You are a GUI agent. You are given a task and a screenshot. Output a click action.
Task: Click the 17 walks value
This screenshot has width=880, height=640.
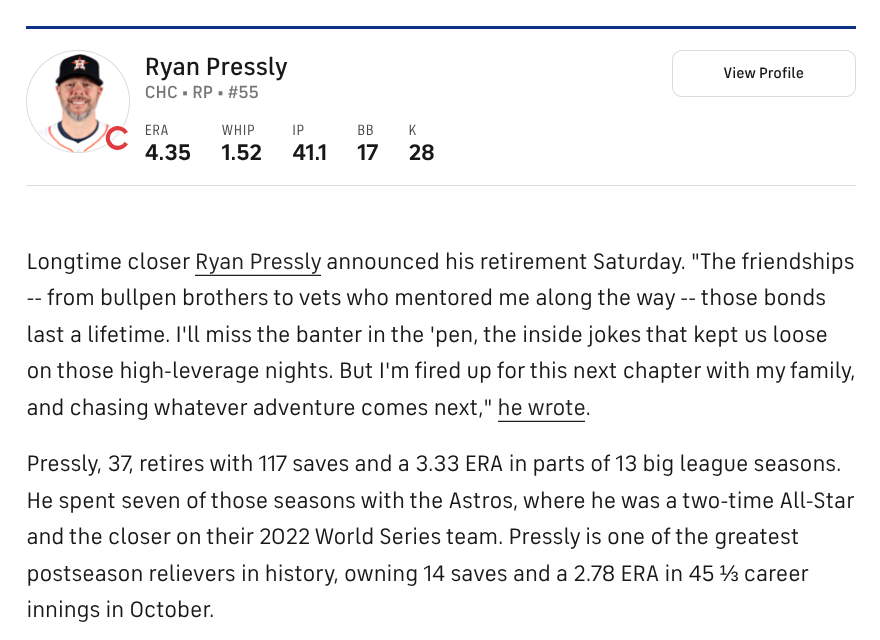point(367,153)
